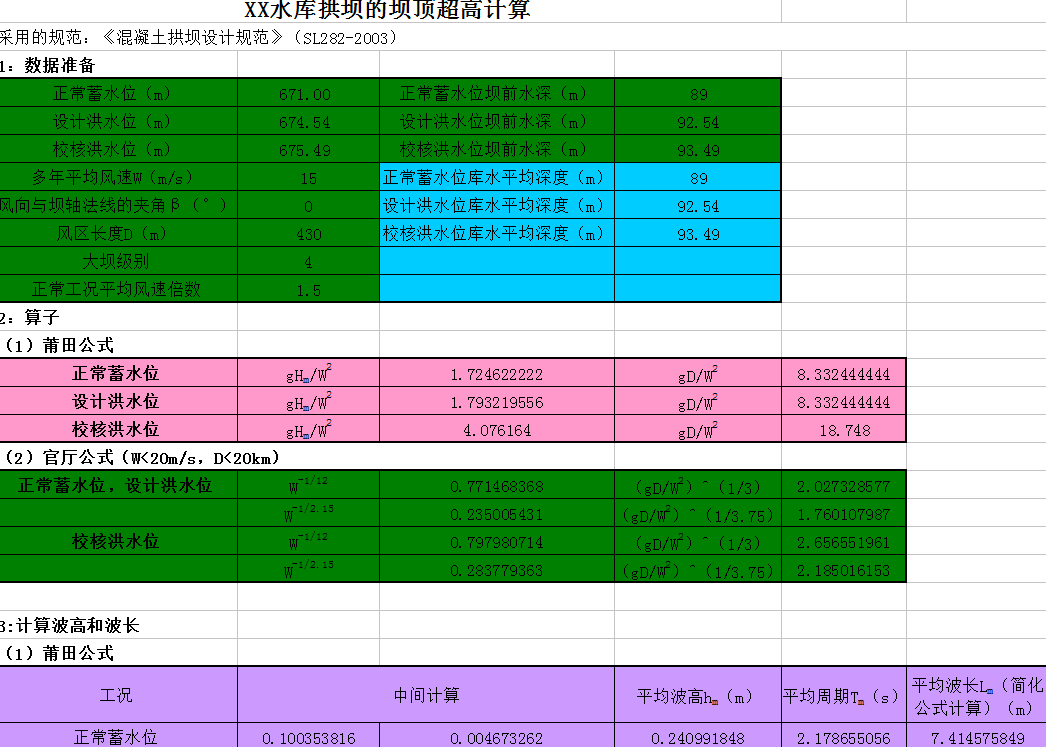
Task: Click the 多年平均风速 value cell showing 15
Action: pos(308,178)
